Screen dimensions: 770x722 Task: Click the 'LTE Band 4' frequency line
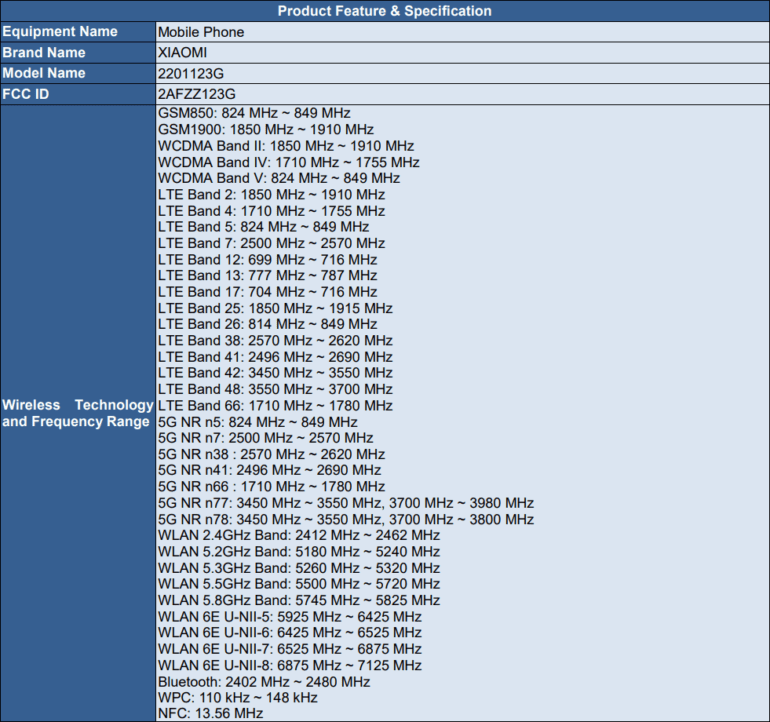[x=271, y=211]
